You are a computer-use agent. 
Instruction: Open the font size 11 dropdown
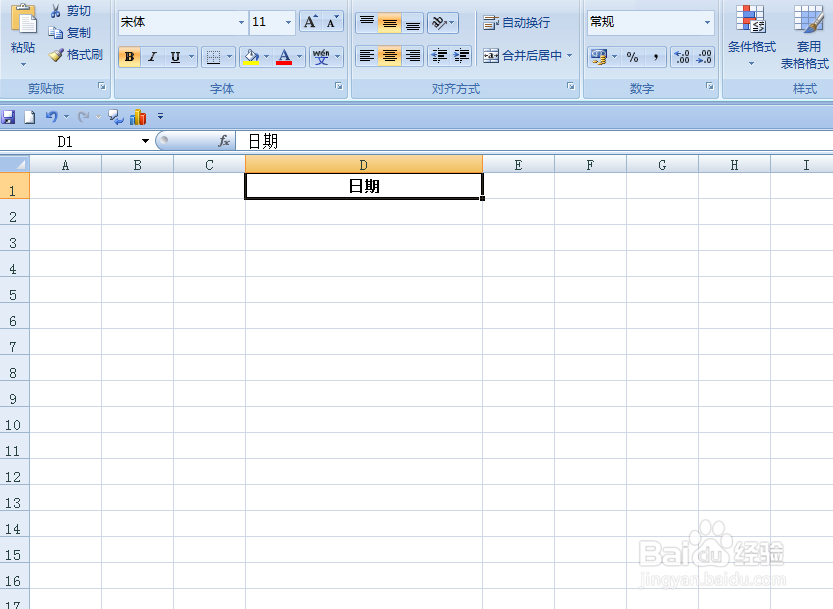pyautogui.click(x=288, y=22)
